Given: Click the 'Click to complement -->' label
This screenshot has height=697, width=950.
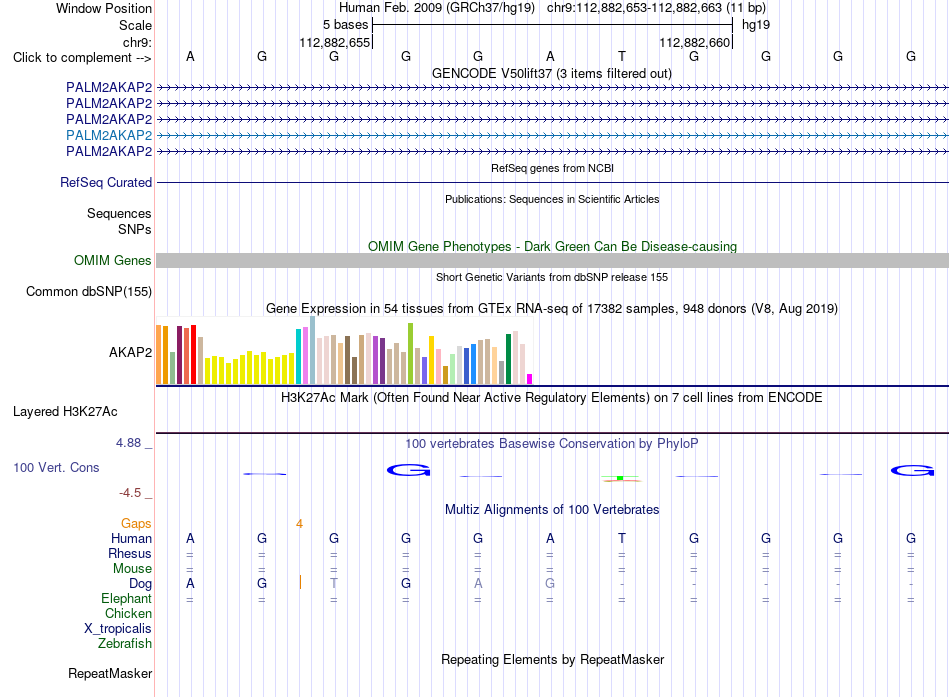Looking at the screenshot, I should [x=82, y=58].
